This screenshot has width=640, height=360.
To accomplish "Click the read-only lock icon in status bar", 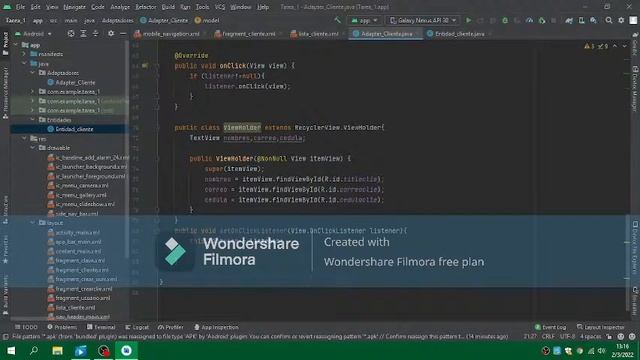I will [609, 337].
